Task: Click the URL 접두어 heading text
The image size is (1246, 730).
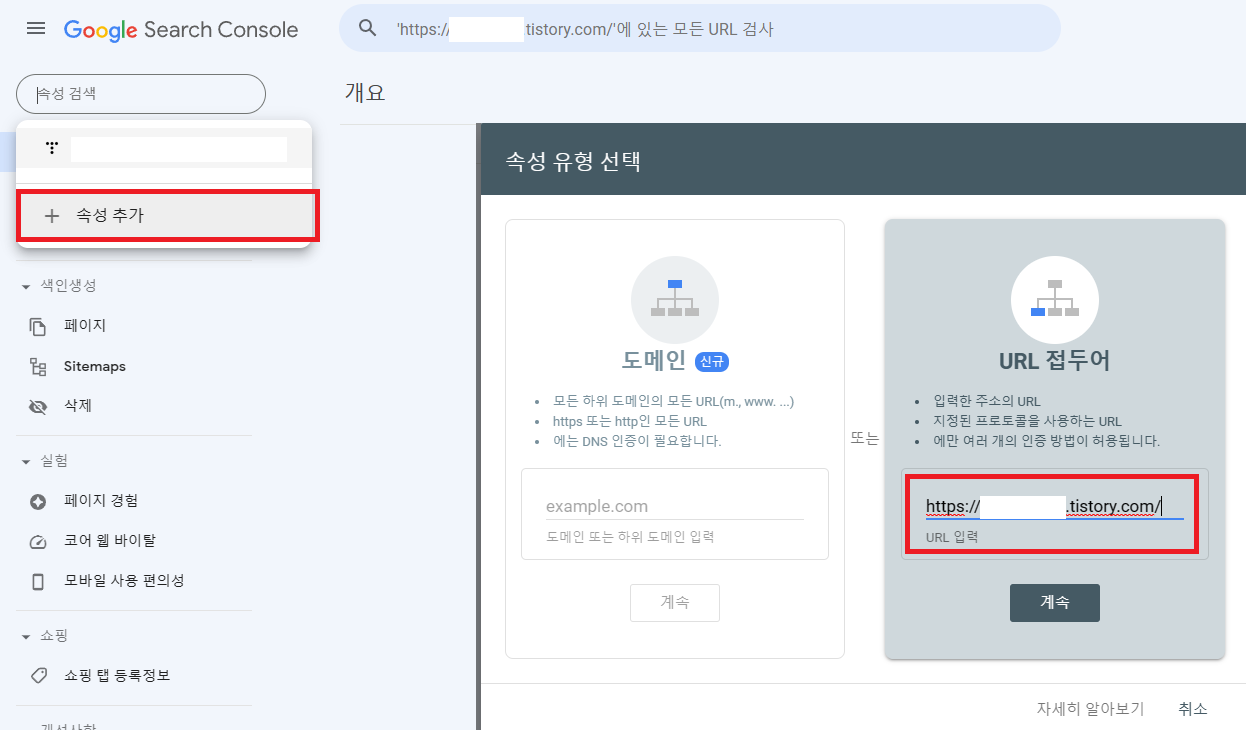Action: point(1055,361)
